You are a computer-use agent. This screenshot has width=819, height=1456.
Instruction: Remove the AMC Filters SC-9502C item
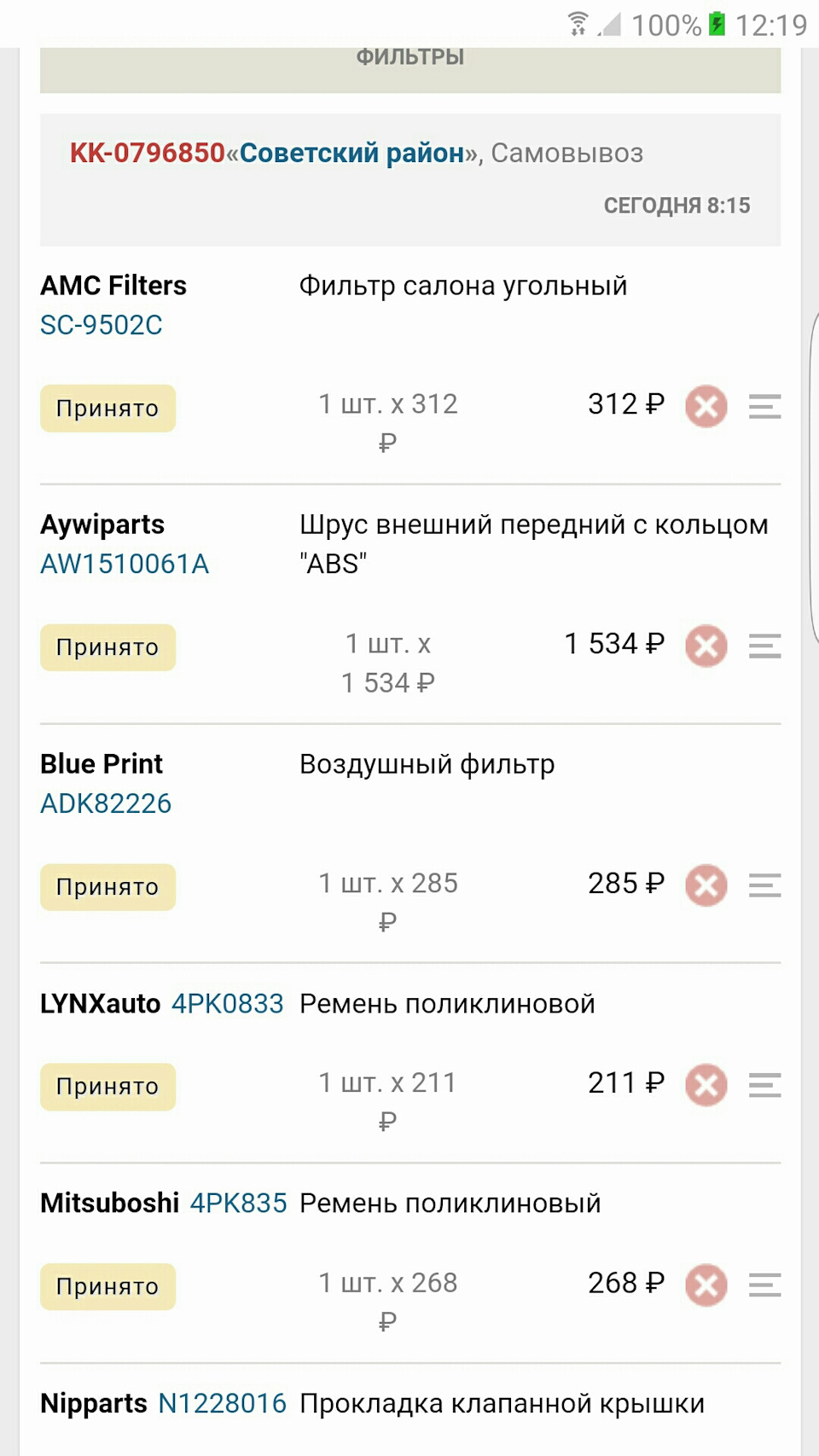[x=706, y=406]
